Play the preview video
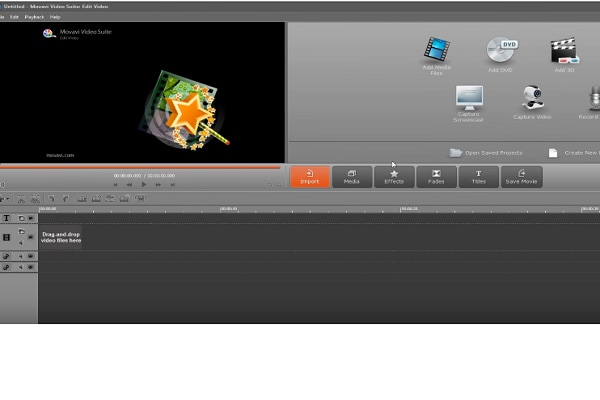 tap(144, 184)
